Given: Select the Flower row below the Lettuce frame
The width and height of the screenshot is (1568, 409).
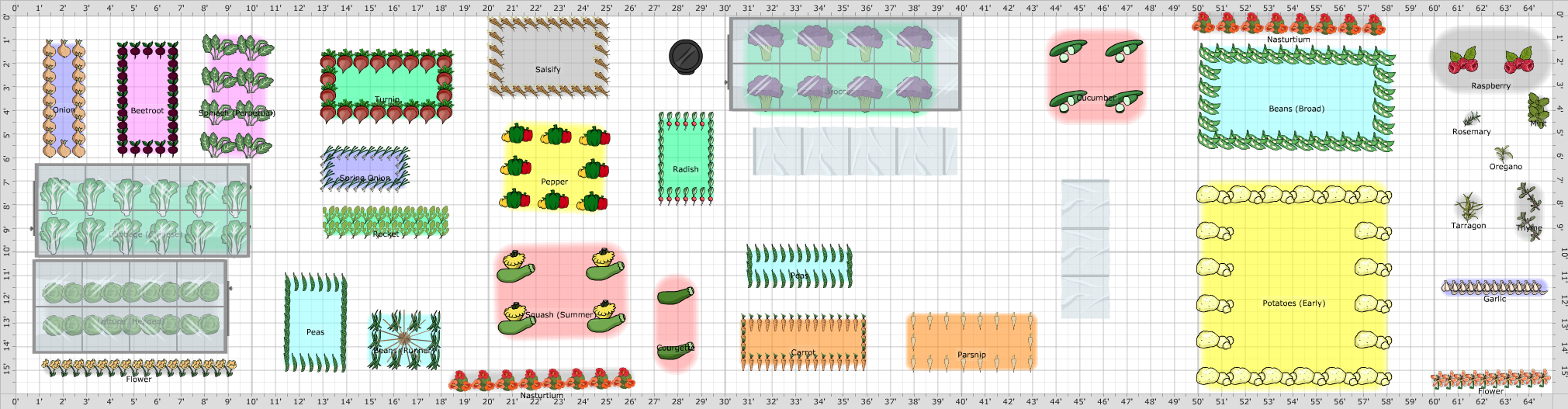Looking at the screenshot, I should click(139, 368).
